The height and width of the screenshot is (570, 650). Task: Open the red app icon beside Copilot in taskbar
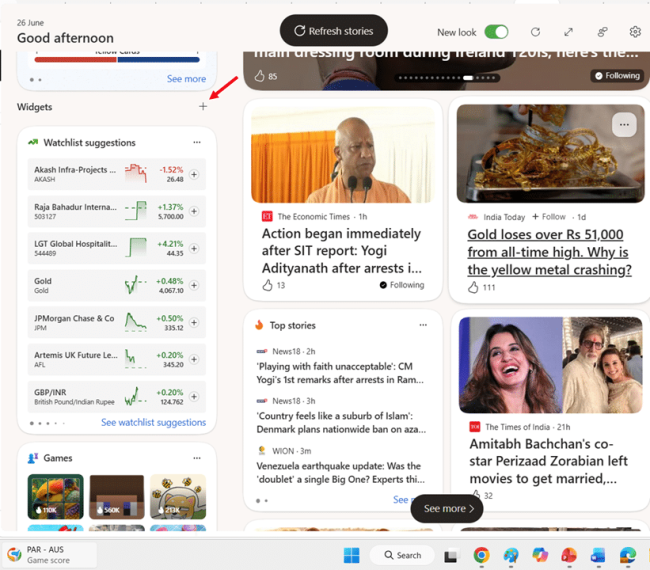[x=569, y=555]
